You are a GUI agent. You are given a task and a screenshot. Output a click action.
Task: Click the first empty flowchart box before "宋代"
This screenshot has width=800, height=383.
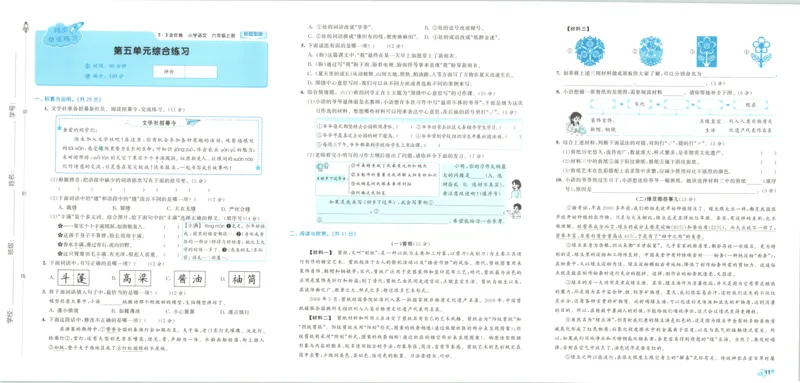point(604,104)
